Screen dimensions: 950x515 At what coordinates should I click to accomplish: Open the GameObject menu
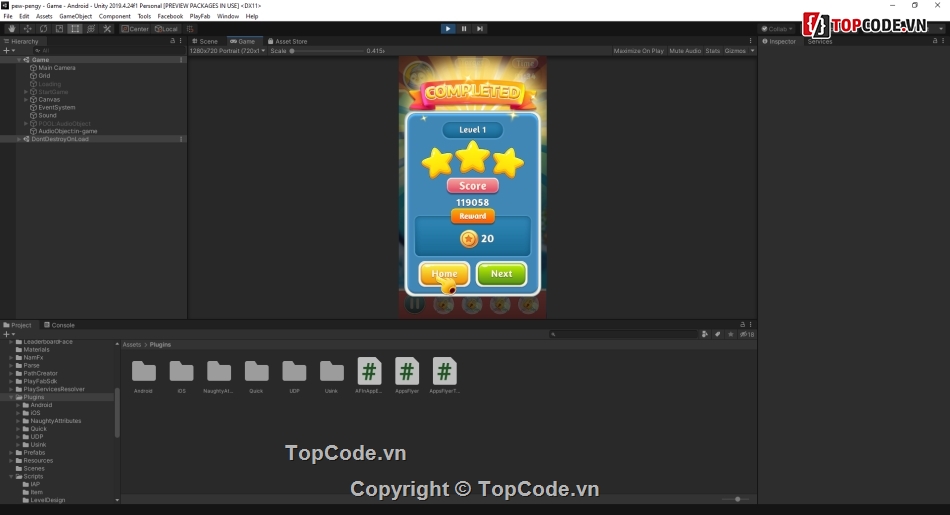[x=76, y=16]
